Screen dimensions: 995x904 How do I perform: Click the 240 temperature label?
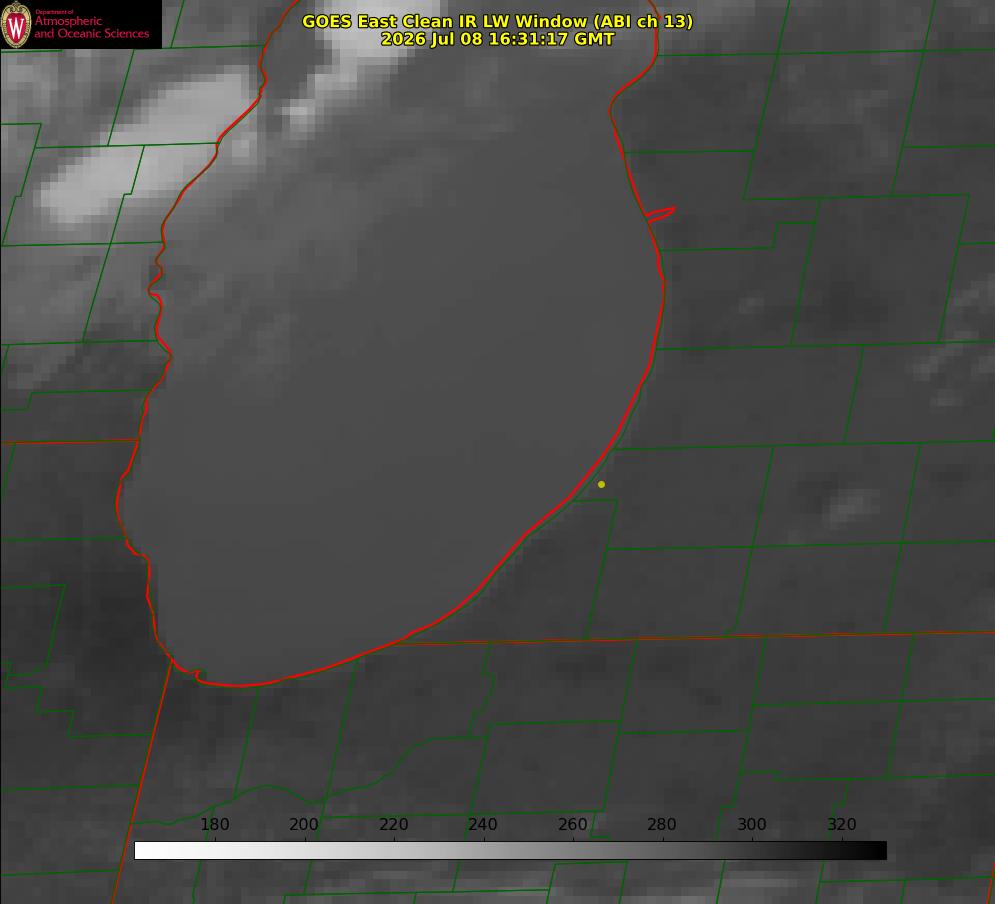pyautogui.click(x=483, y=824)
